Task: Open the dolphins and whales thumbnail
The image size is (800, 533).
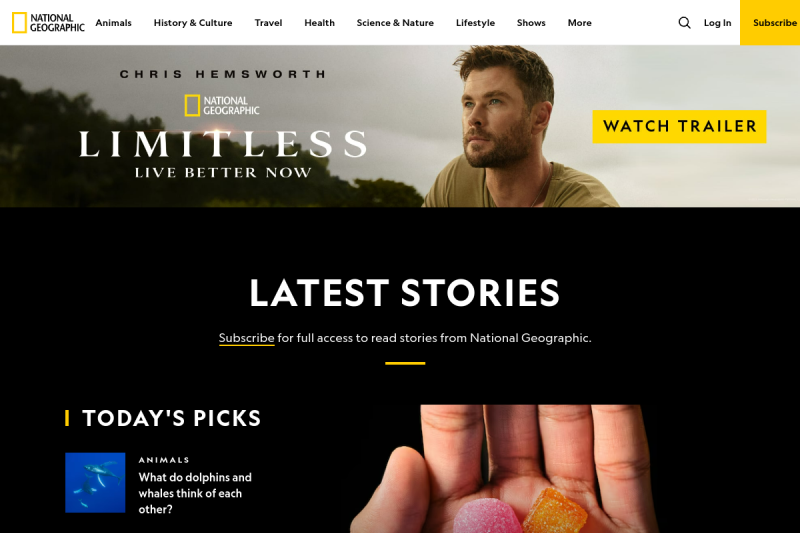Action: point(95,483)
